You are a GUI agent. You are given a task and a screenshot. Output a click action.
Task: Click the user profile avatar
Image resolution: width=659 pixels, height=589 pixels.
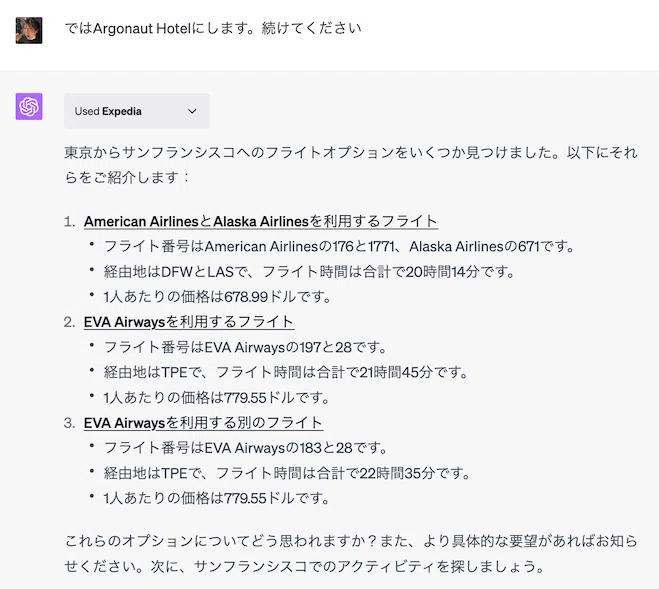pos(29,30)
